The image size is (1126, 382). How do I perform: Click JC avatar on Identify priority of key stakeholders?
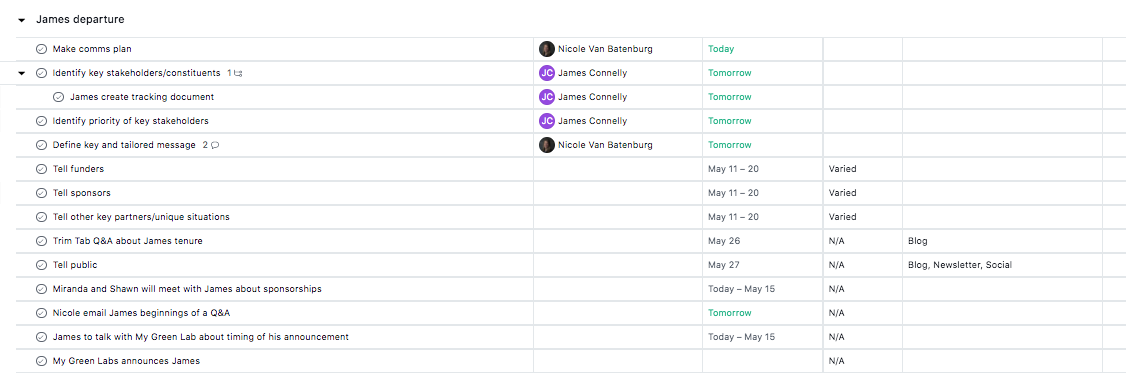click(547, 121)
